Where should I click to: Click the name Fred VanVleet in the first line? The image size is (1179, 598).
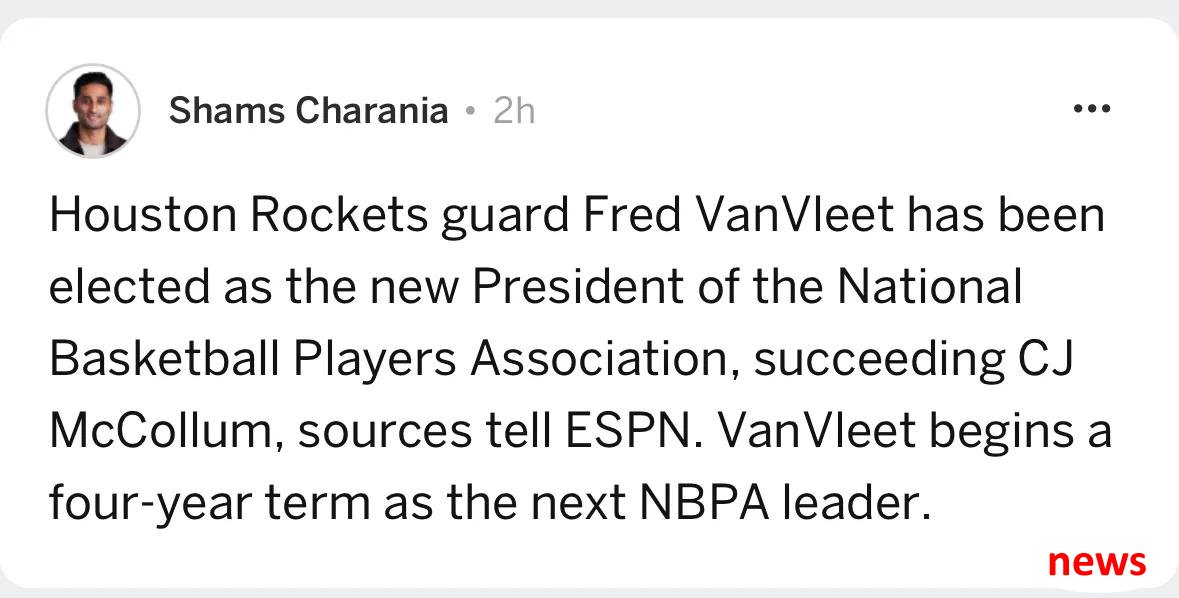pos(738,215)
